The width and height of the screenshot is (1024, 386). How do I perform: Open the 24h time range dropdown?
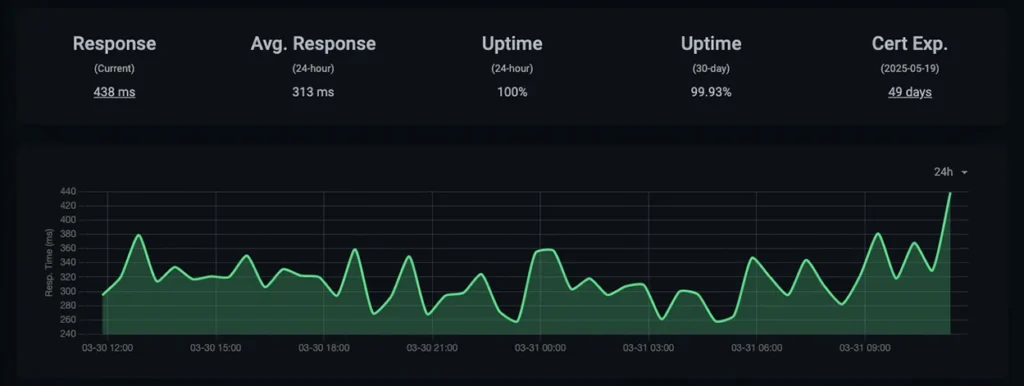(x=950, y=172)
